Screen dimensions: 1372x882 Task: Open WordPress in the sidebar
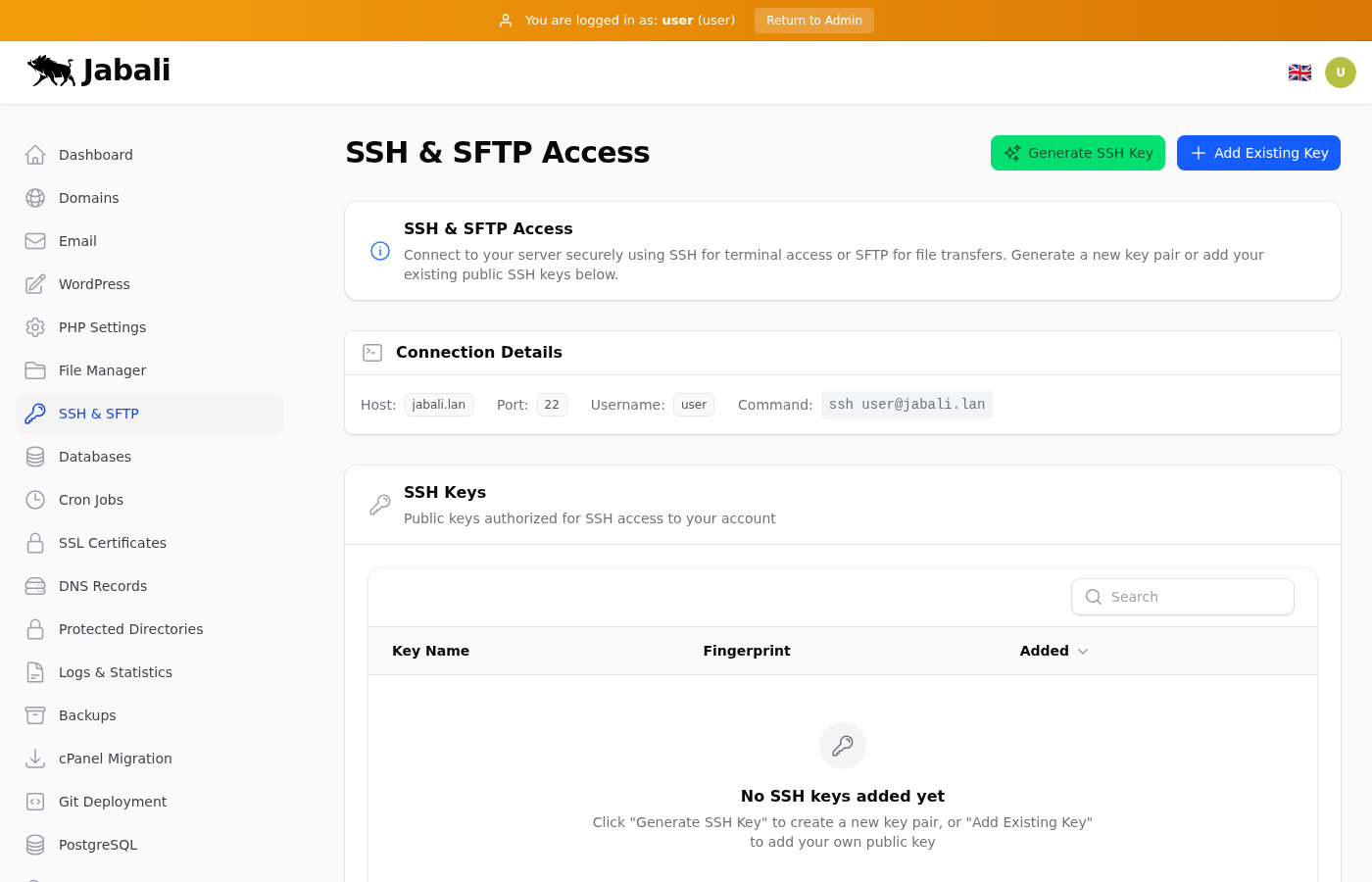(94, 284)
